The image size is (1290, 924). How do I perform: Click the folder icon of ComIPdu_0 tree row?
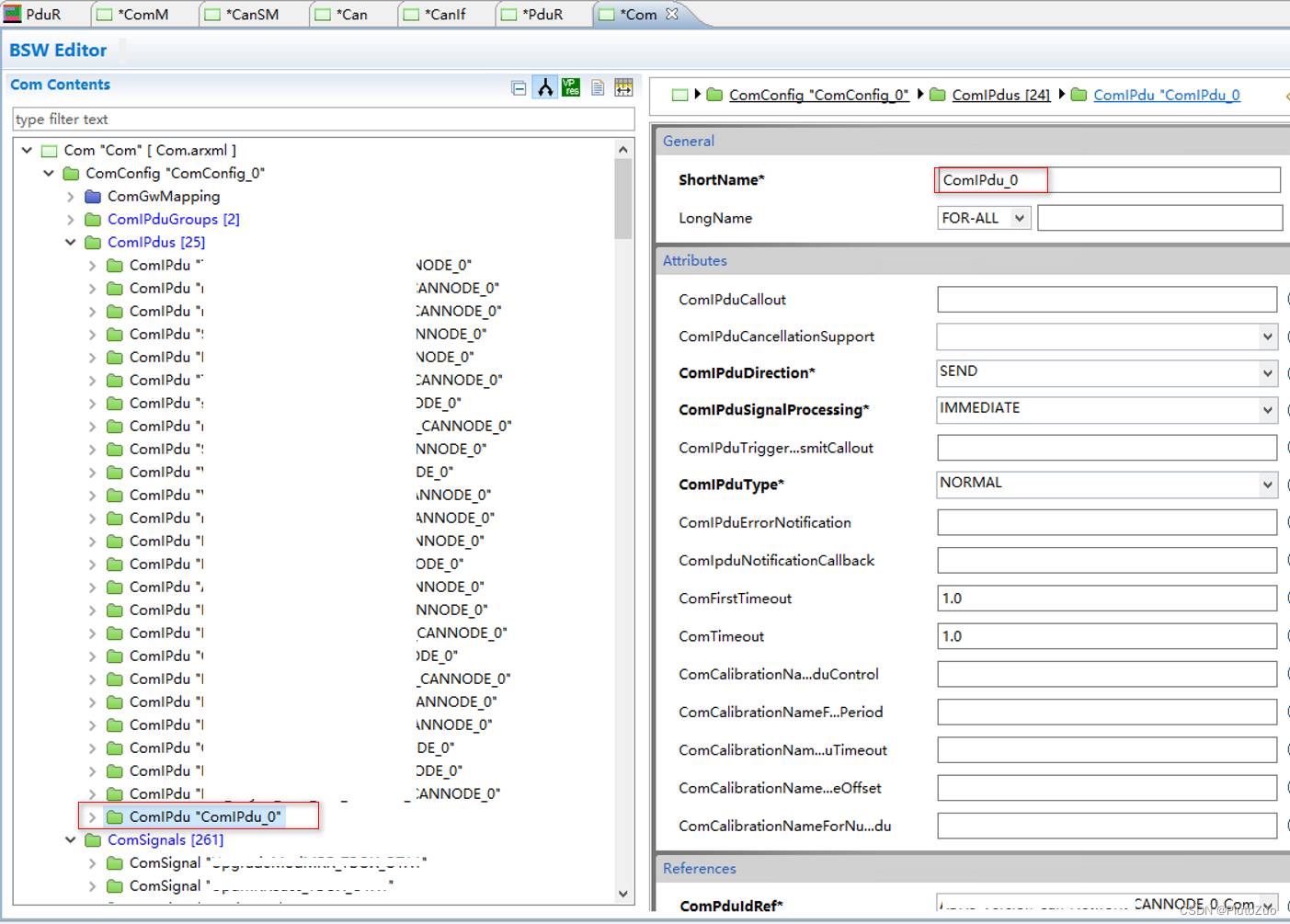tap(115, 817)
